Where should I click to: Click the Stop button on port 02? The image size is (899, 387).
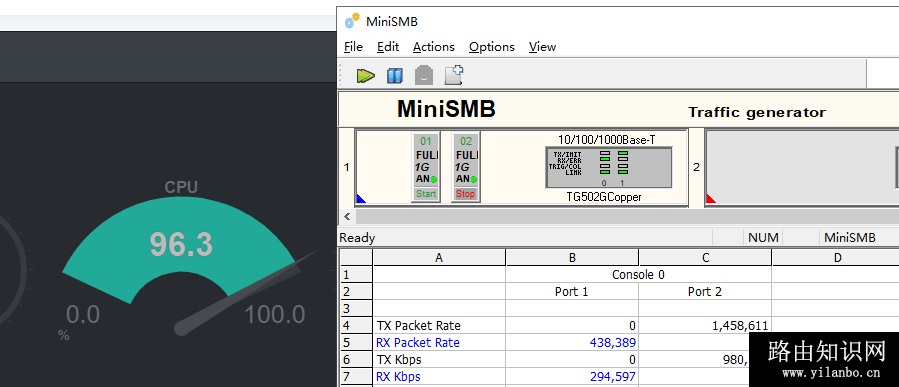point(466,194)
